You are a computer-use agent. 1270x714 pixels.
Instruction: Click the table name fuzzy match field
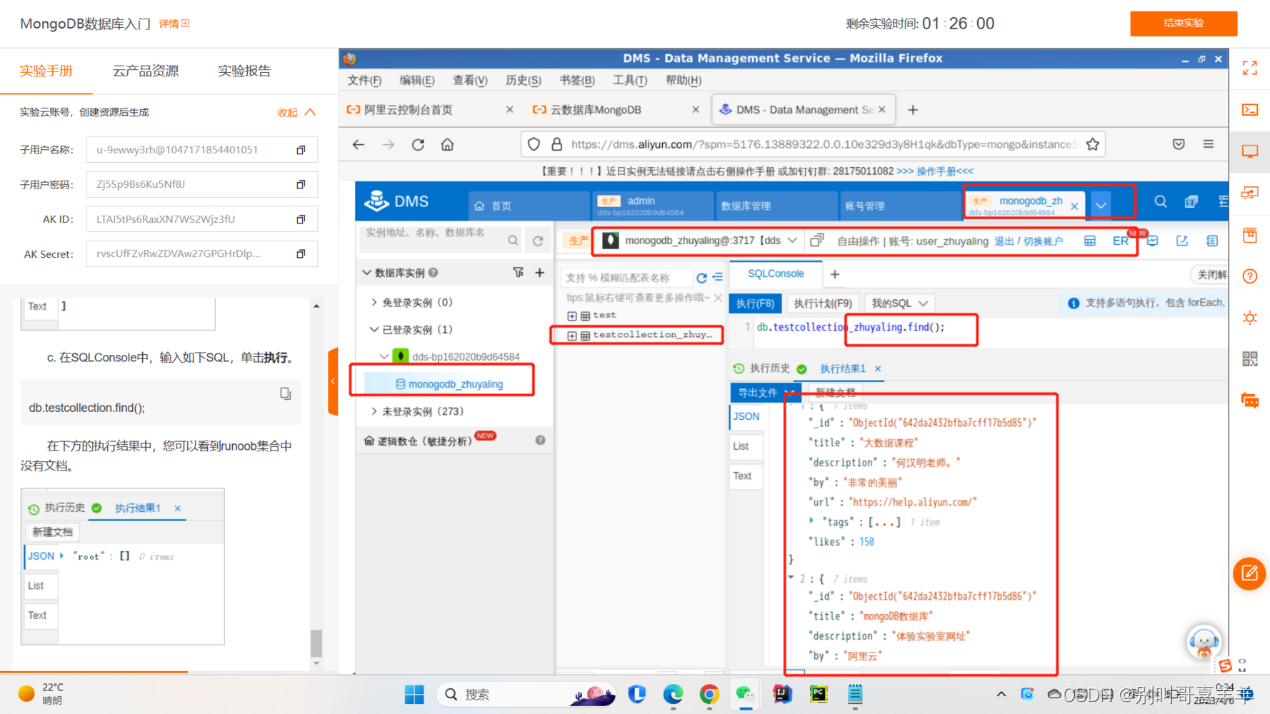(626, 278)
